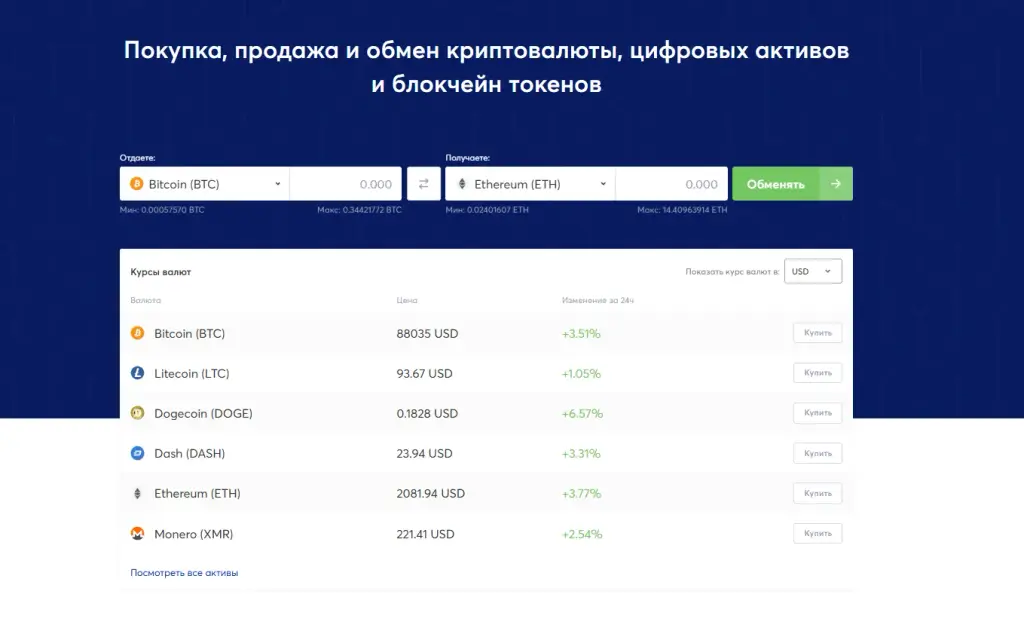Click the Изменение за 24ч column header
Image resolution: width=1024 pixels, height=622 pixels.
pos(598,300)
